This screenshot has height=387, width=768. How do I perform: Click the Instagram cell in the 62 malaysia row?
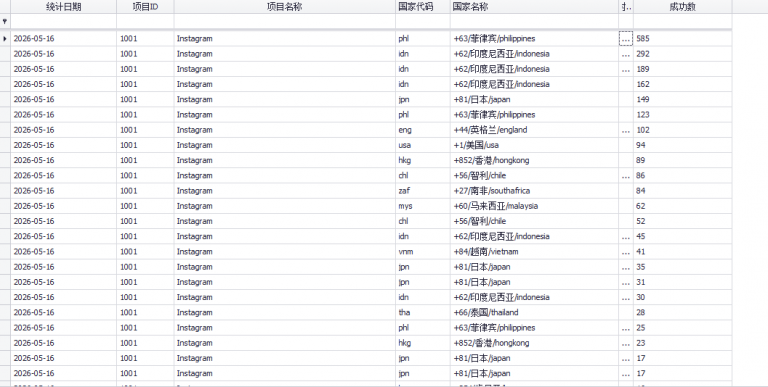coord(285,206)
